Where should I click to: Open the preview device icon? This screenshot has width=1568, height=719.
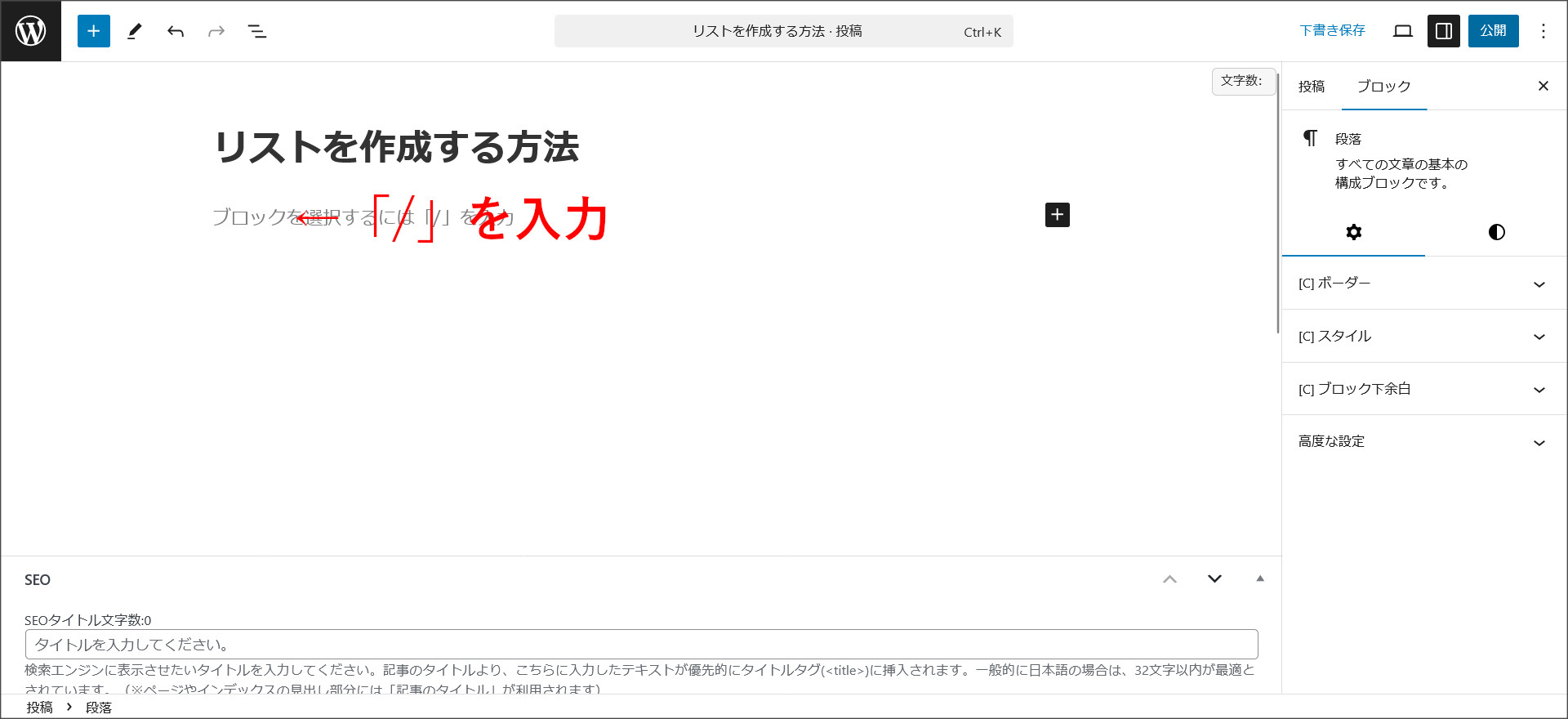(x=1403, y=31)
